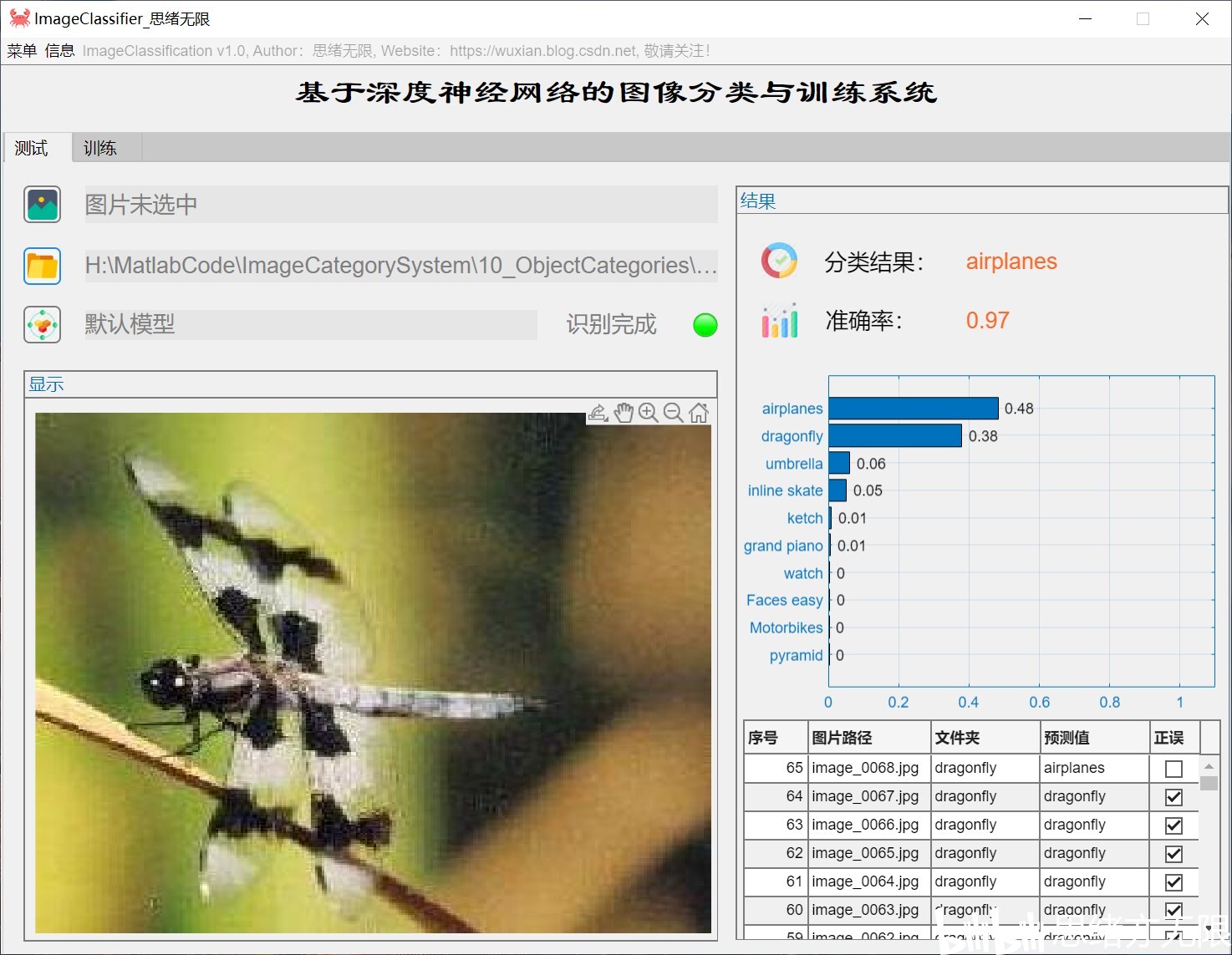This screenshot has width=1232, height=955.
Task: Click the dragonfly bar in chart
Action: [x=895, y=436]
